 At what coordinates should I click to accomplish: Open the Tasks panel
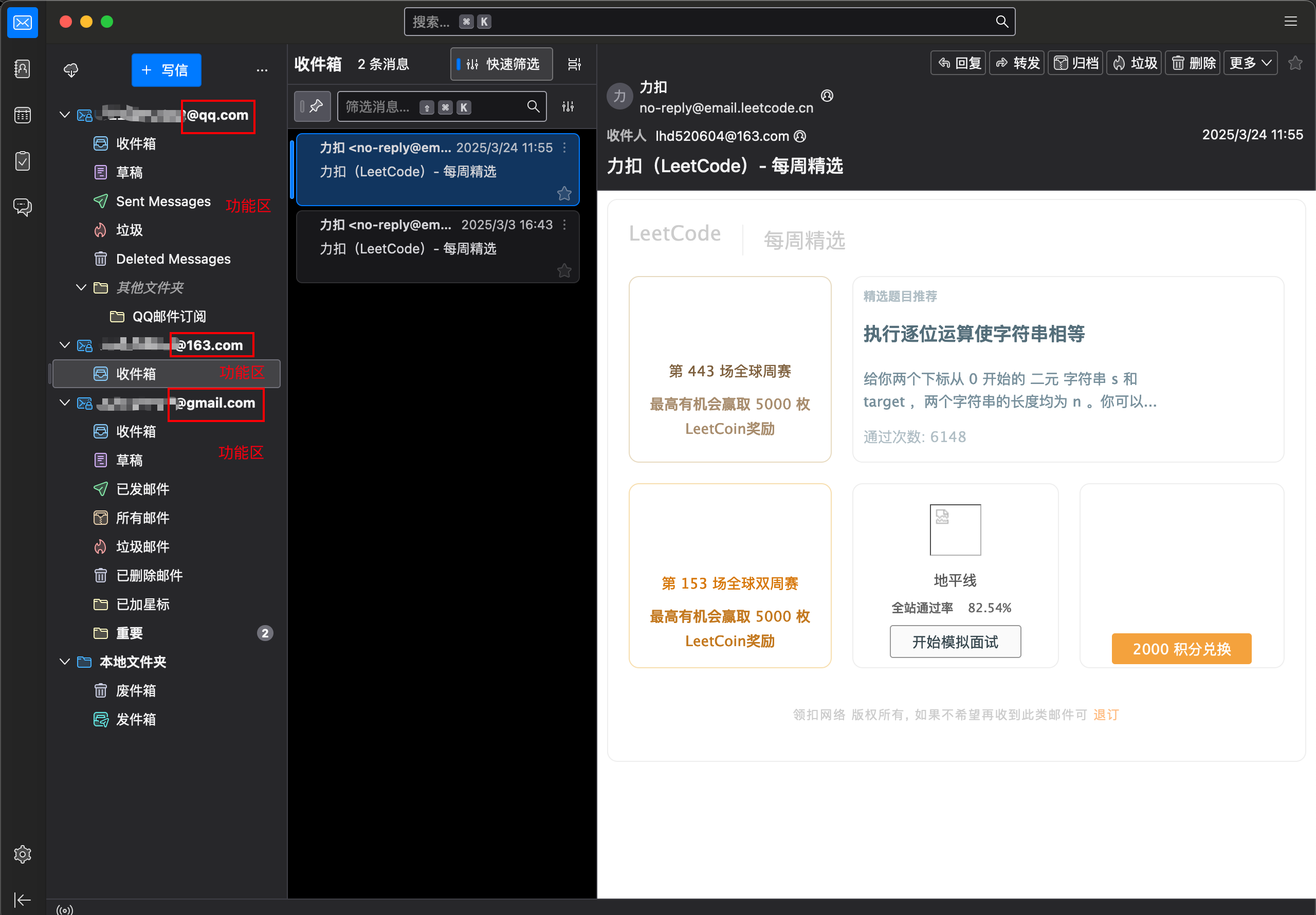click(x=22, y=161)
